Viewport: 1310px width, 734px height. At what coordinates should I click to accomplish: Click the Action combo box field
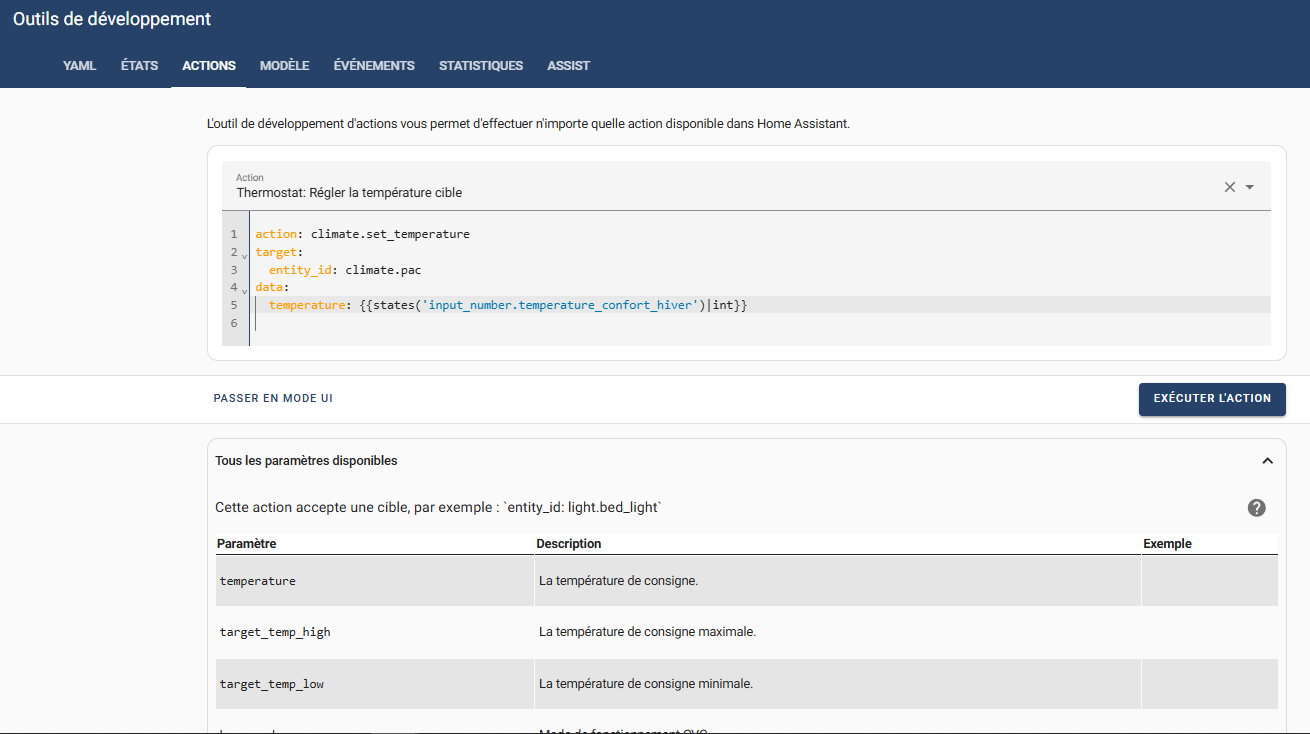pyautogui.click(x=746, y=186)
